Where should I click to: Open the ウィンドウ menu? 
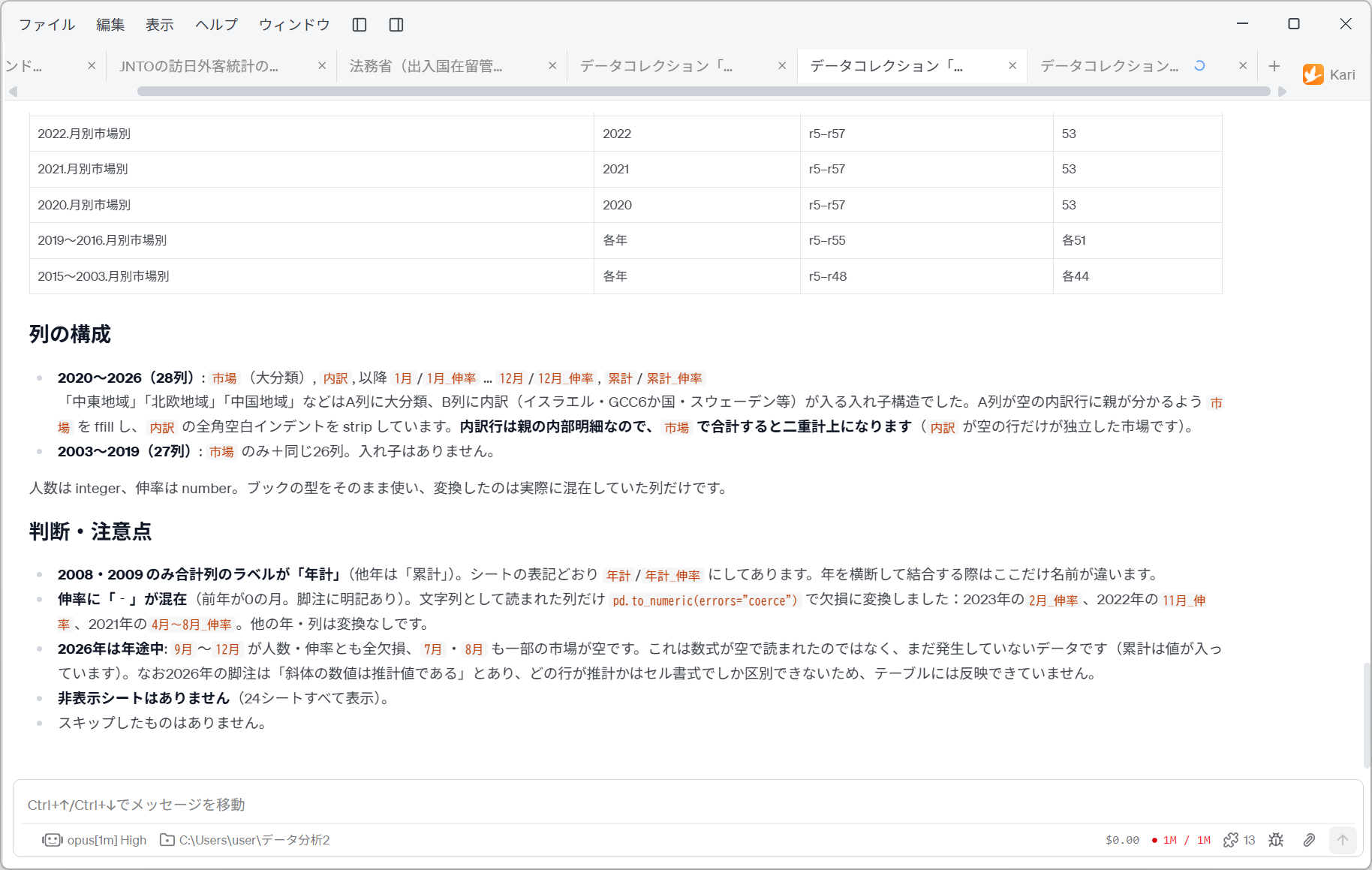(294, 25)
